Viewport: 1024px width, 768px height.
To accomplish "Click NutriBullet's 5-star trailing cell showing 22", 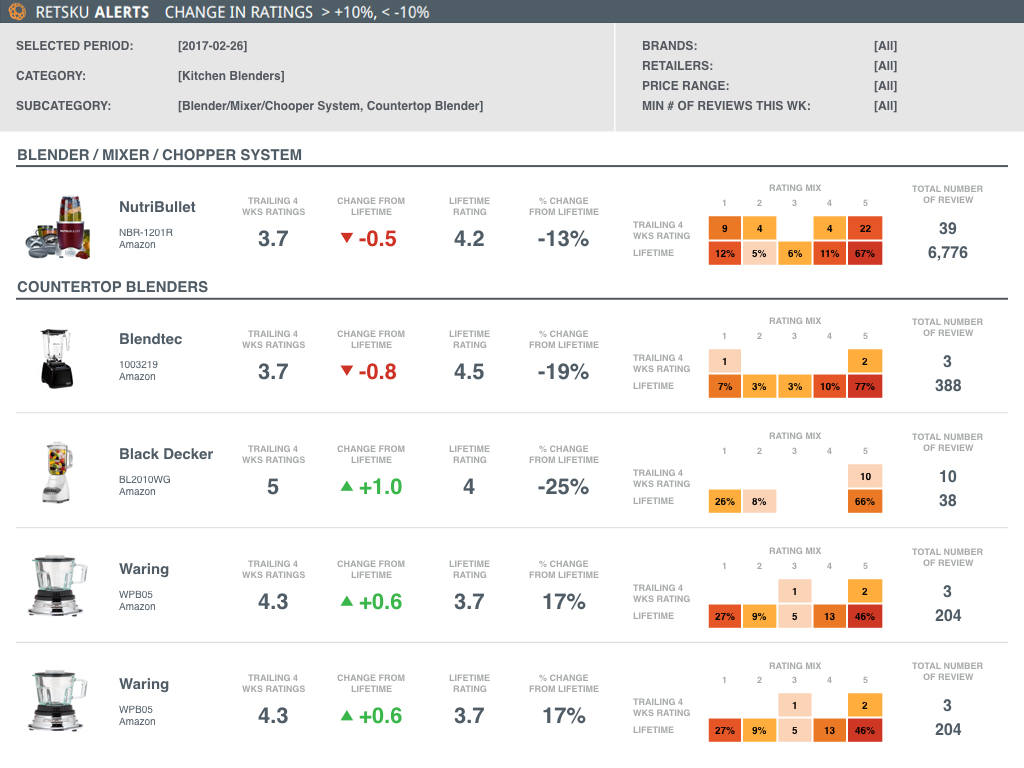I will 865,229.
